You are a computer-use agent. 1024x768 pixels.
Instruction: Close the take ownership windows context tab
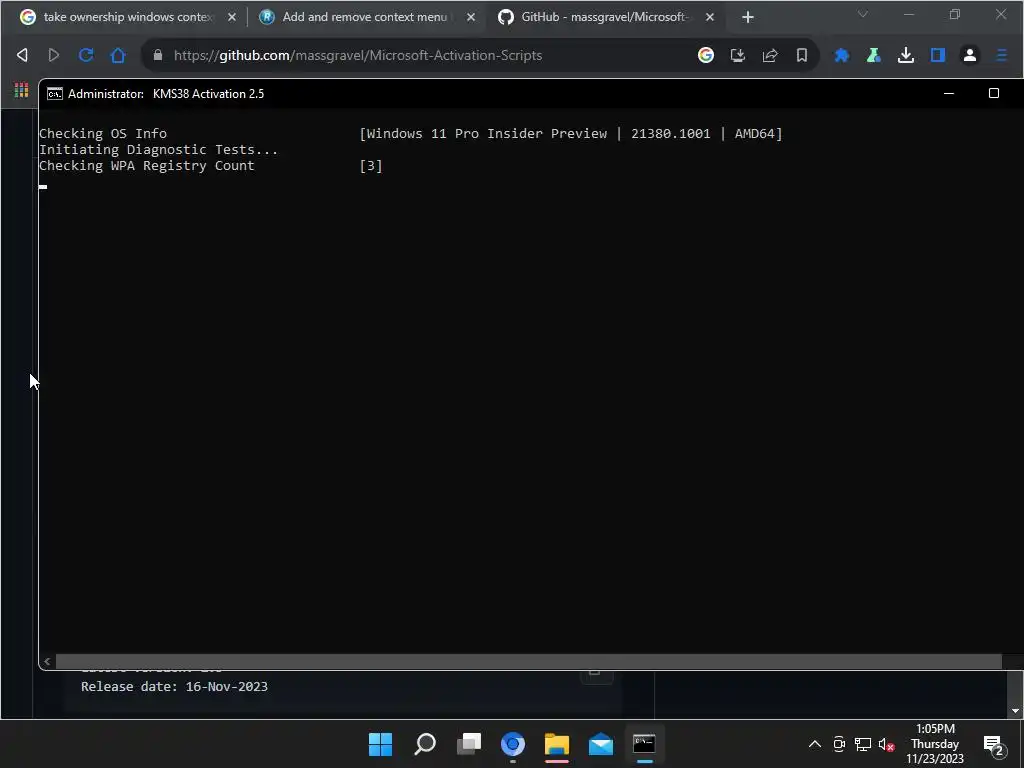pyautogui.click(x=232, y=17)
